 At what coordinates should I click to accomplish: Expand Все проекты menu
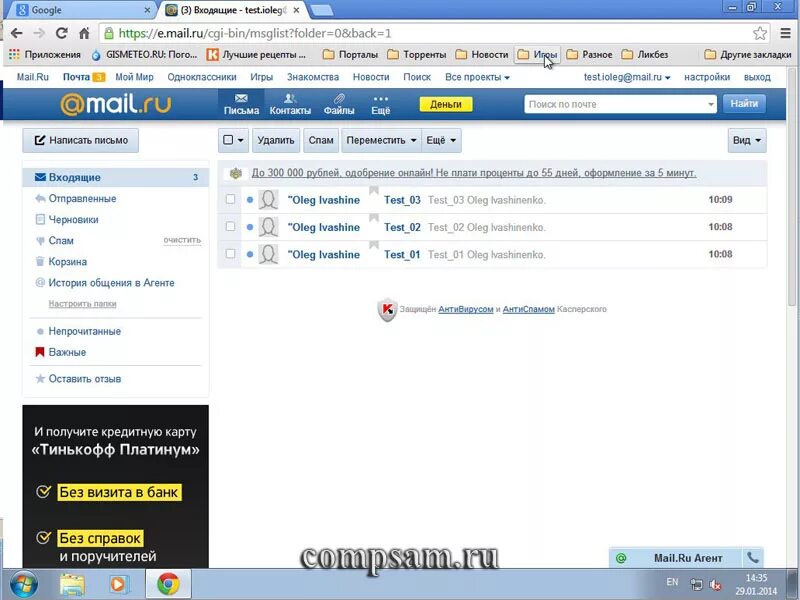tap(477, 77)
